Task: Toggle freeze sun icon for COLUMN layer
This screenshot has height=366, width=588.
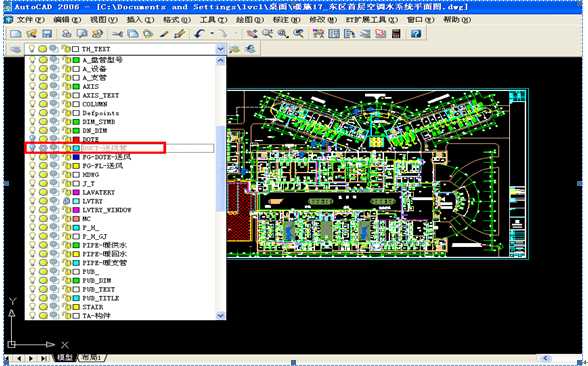Action: pyautogui.click(x=43, y=104)
